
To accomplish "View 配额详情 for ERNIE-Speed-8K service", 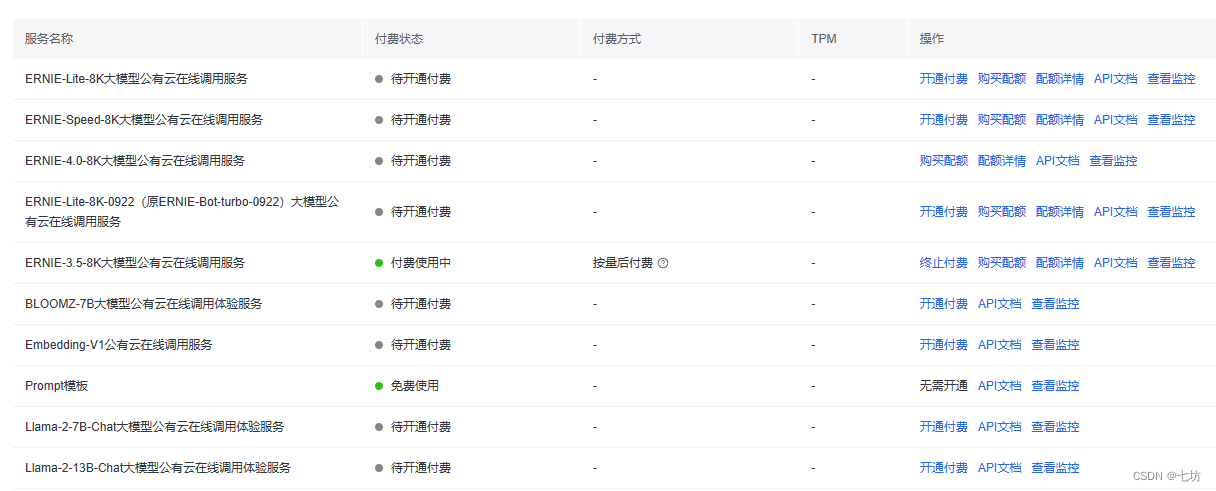I will pos(1060,120).
